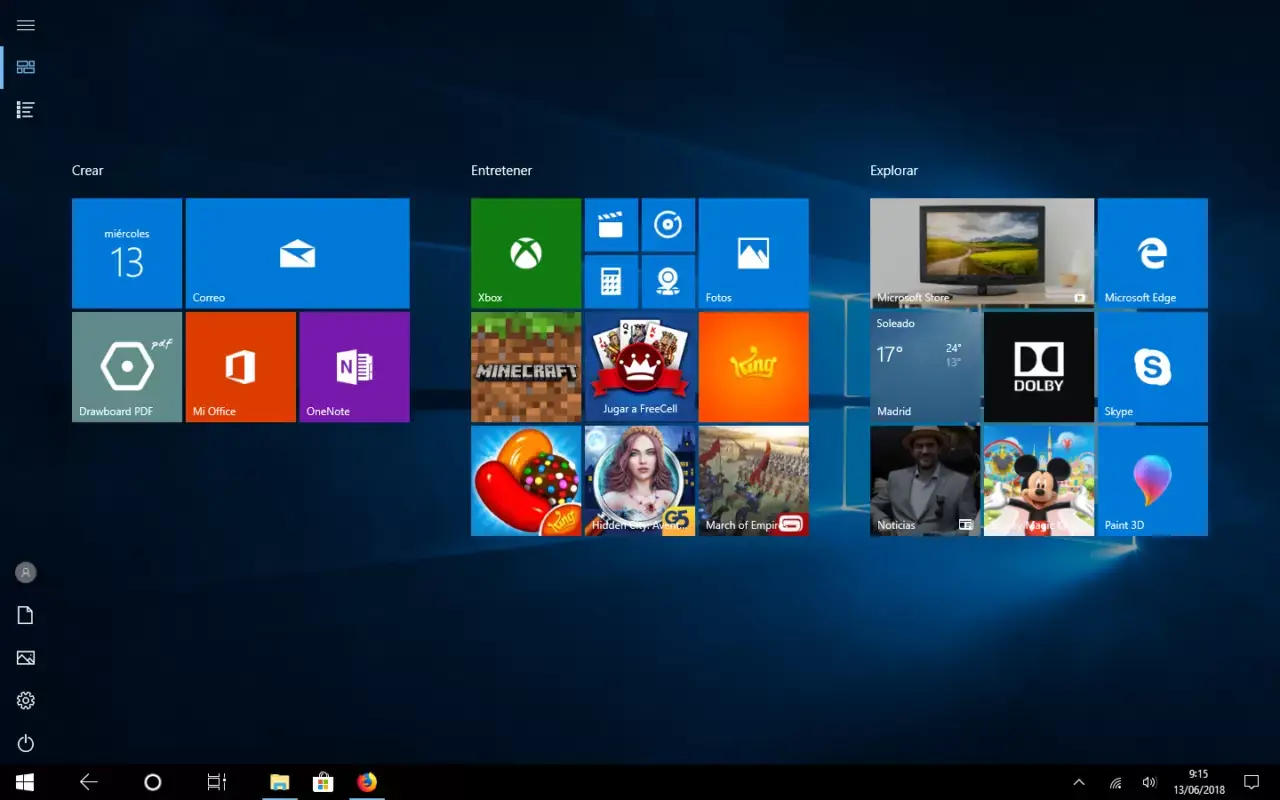Select the Explorar group heading
Screen dimensions: 1280x800
tap(894, 171)
